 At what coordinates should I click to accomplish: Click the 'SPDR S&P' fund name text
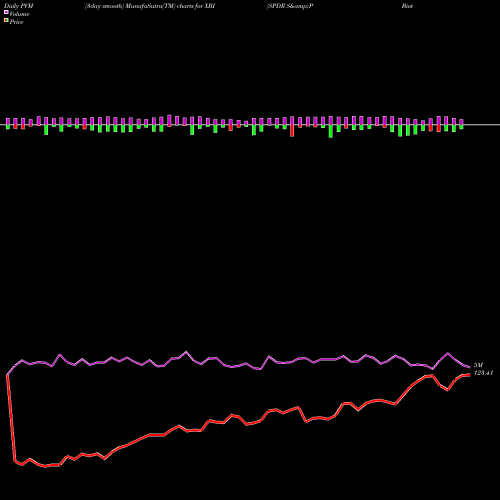(290, 6)
